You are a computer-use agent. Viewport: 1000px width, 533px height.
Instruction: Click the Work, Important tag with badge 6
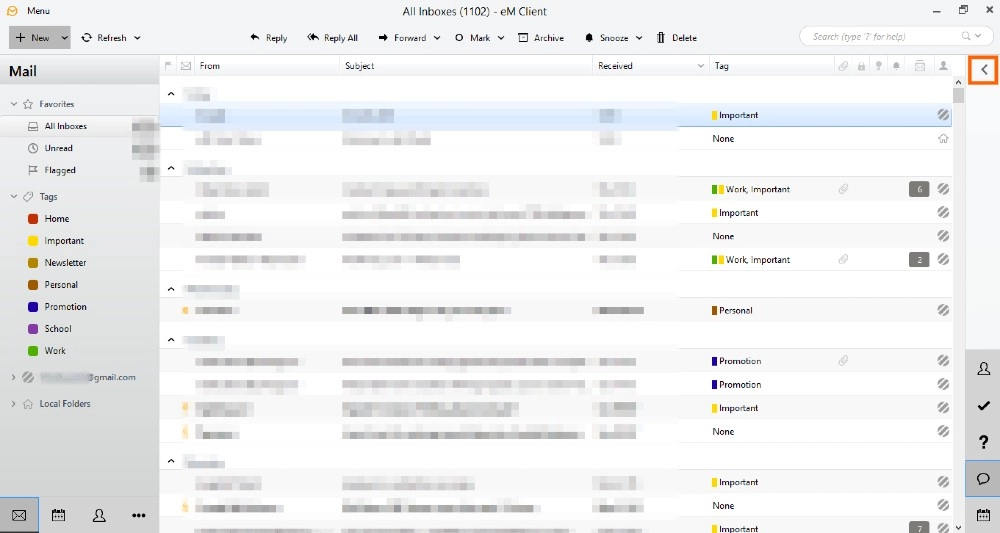(751, 189)
